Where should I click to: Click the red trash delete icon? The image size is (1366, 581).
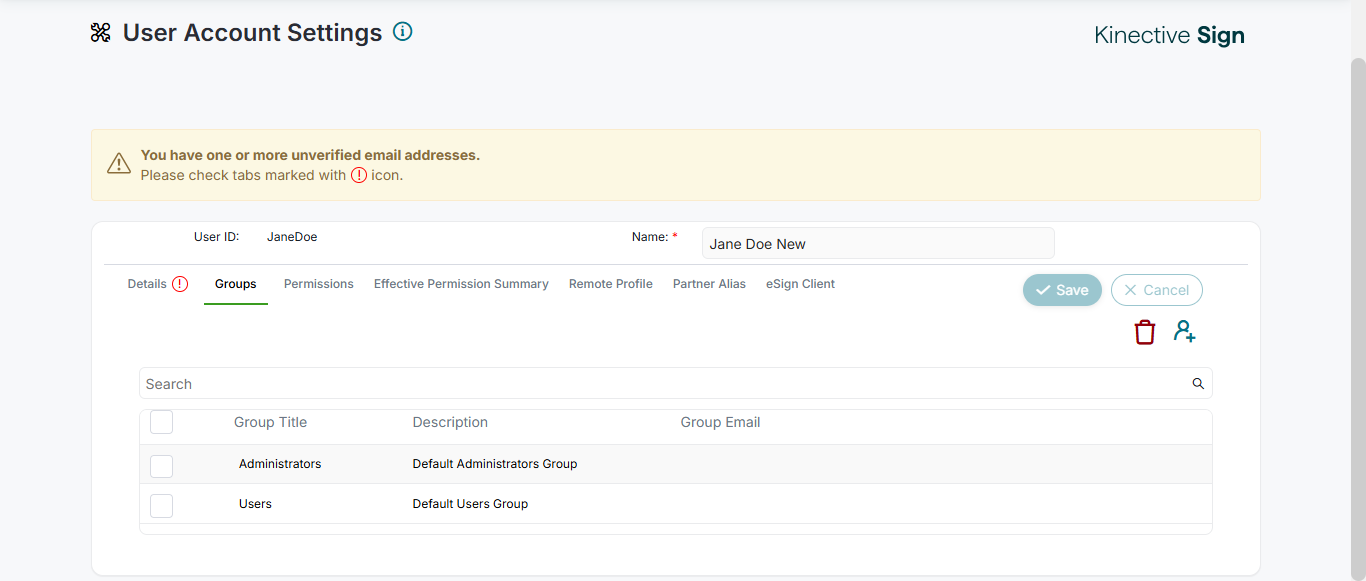point(1145,332)
